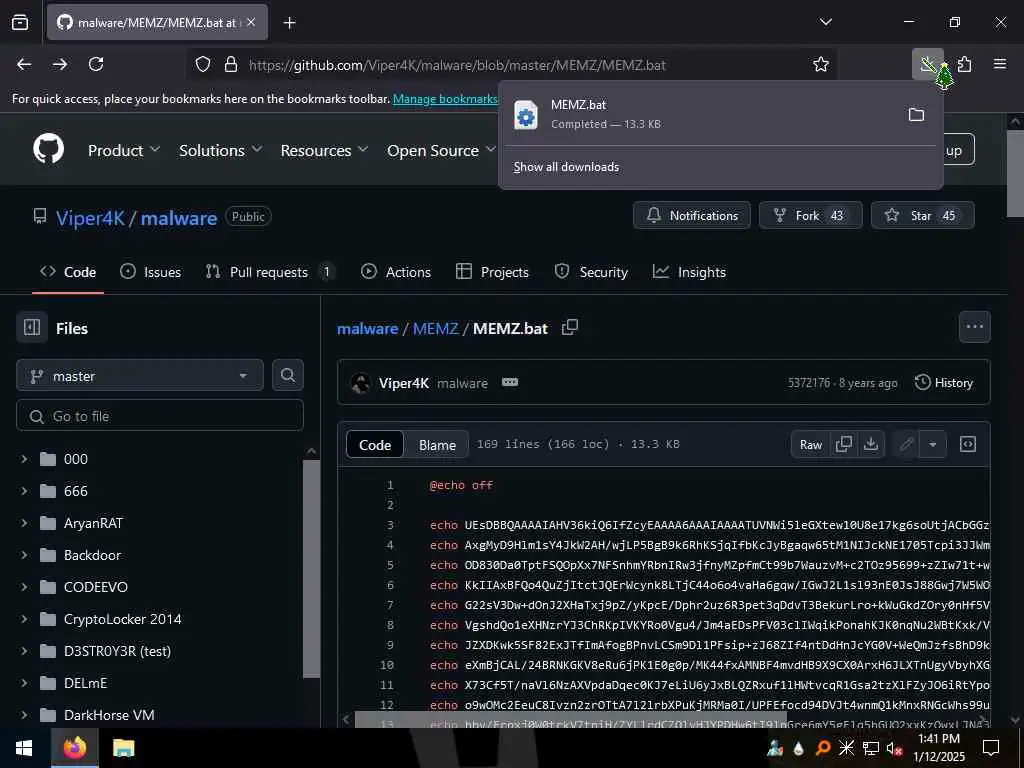Expand commit message ellipsis
The height and width of the screenshot is (768, 1024).
[510, 382]
